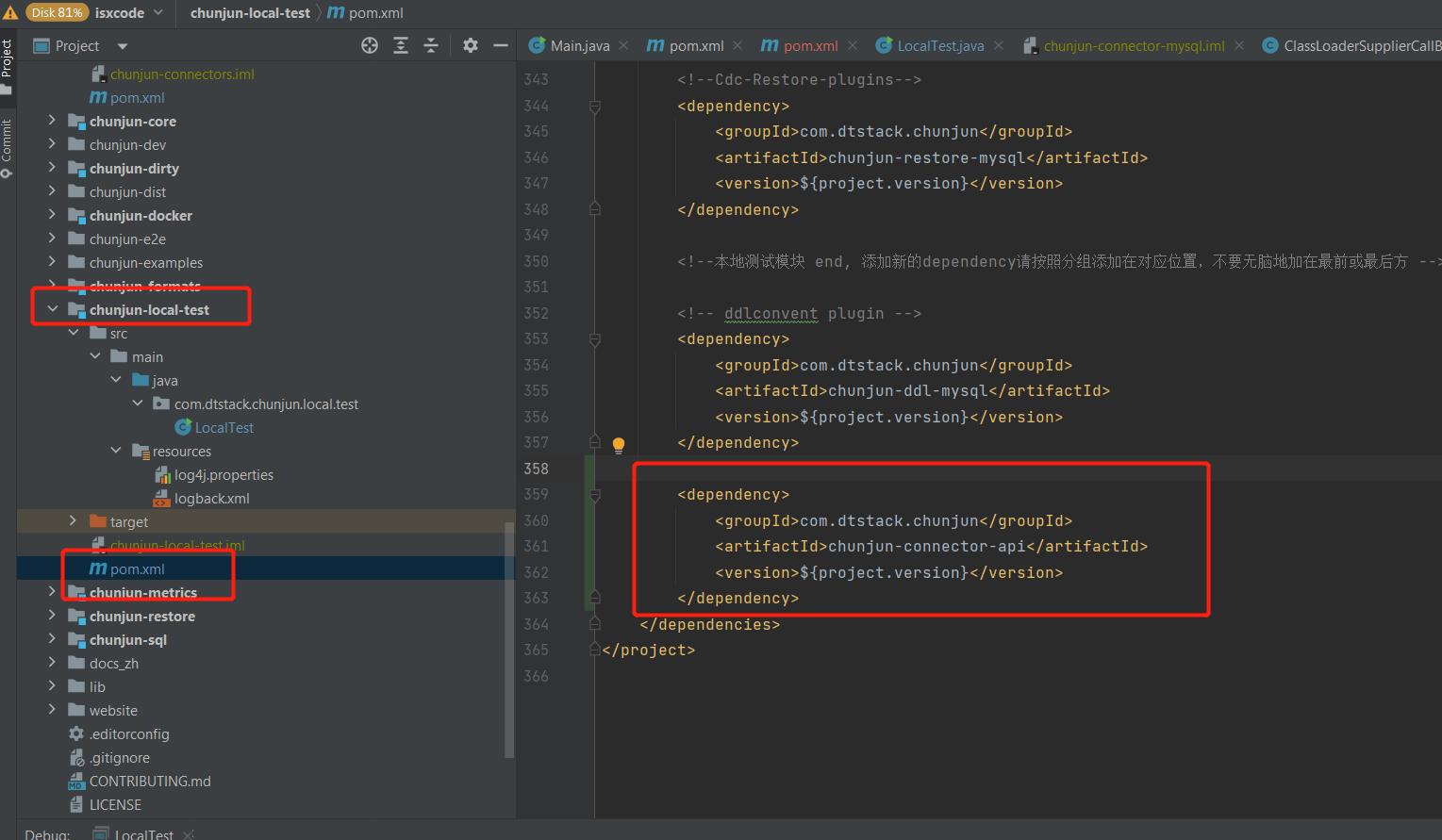Screen dimensions: 1442x840
Task: Select LICENSE file
Action: (x=115, y=805)
